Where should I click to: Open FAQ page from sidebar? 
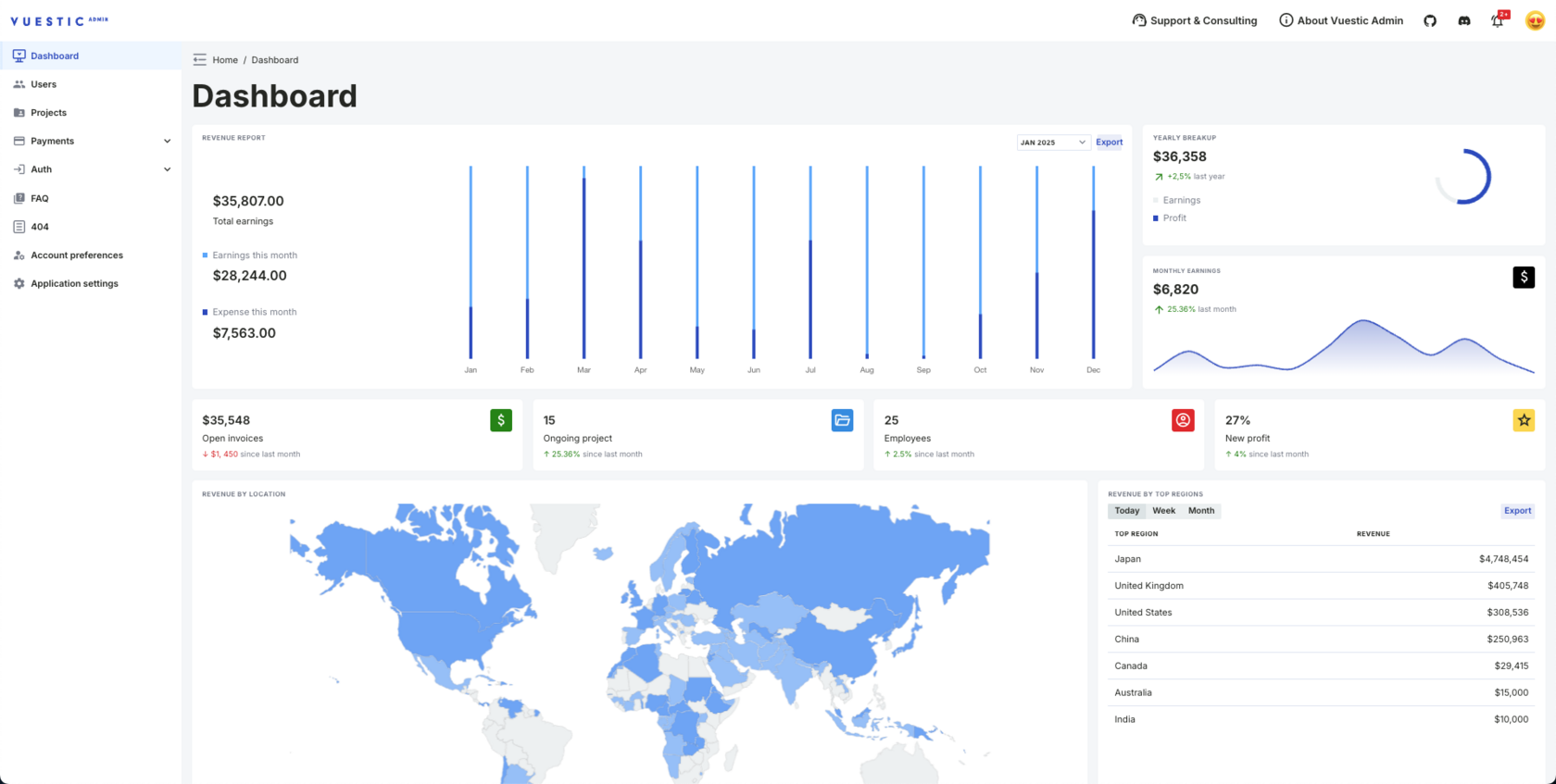tap(91, 198)
